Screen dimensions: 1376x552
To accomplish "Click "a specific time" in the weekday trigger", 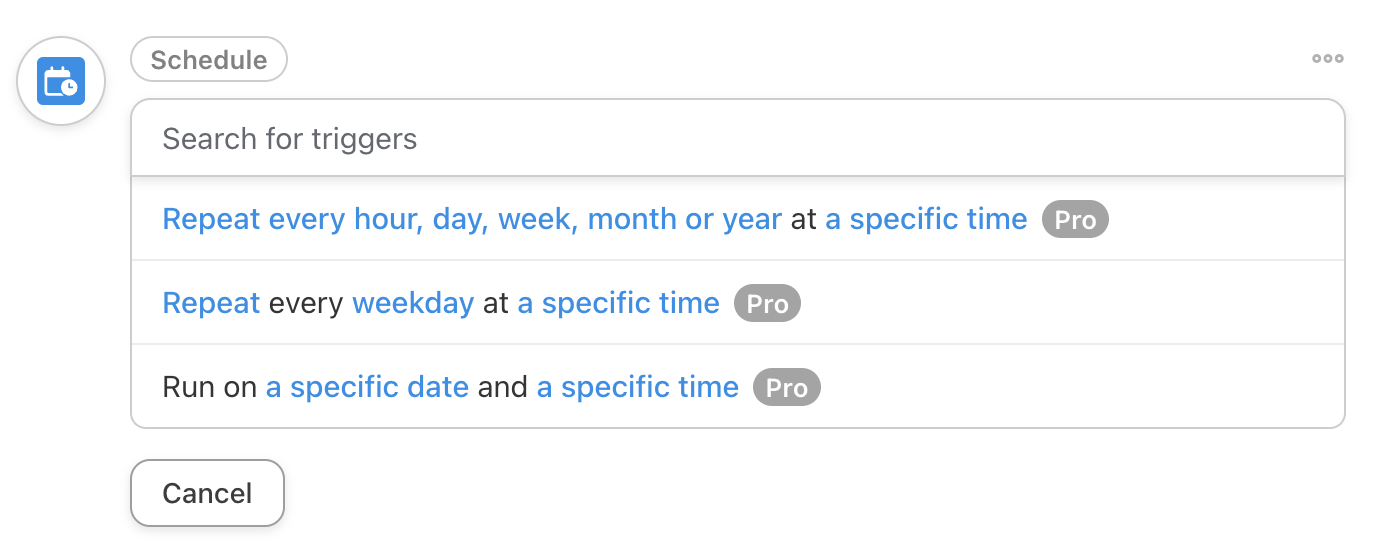I will pyautogui.click(x=618, y=304).
